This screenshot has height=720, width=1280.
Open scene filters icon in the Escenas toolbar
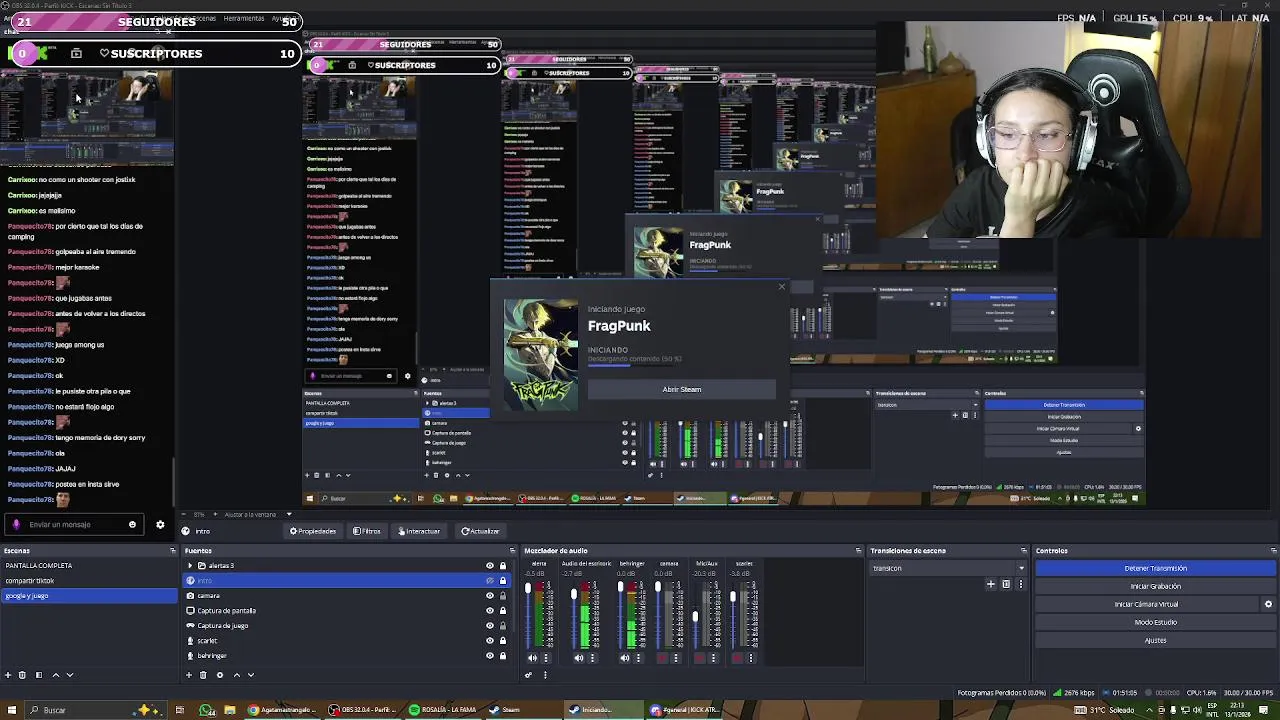39,675
